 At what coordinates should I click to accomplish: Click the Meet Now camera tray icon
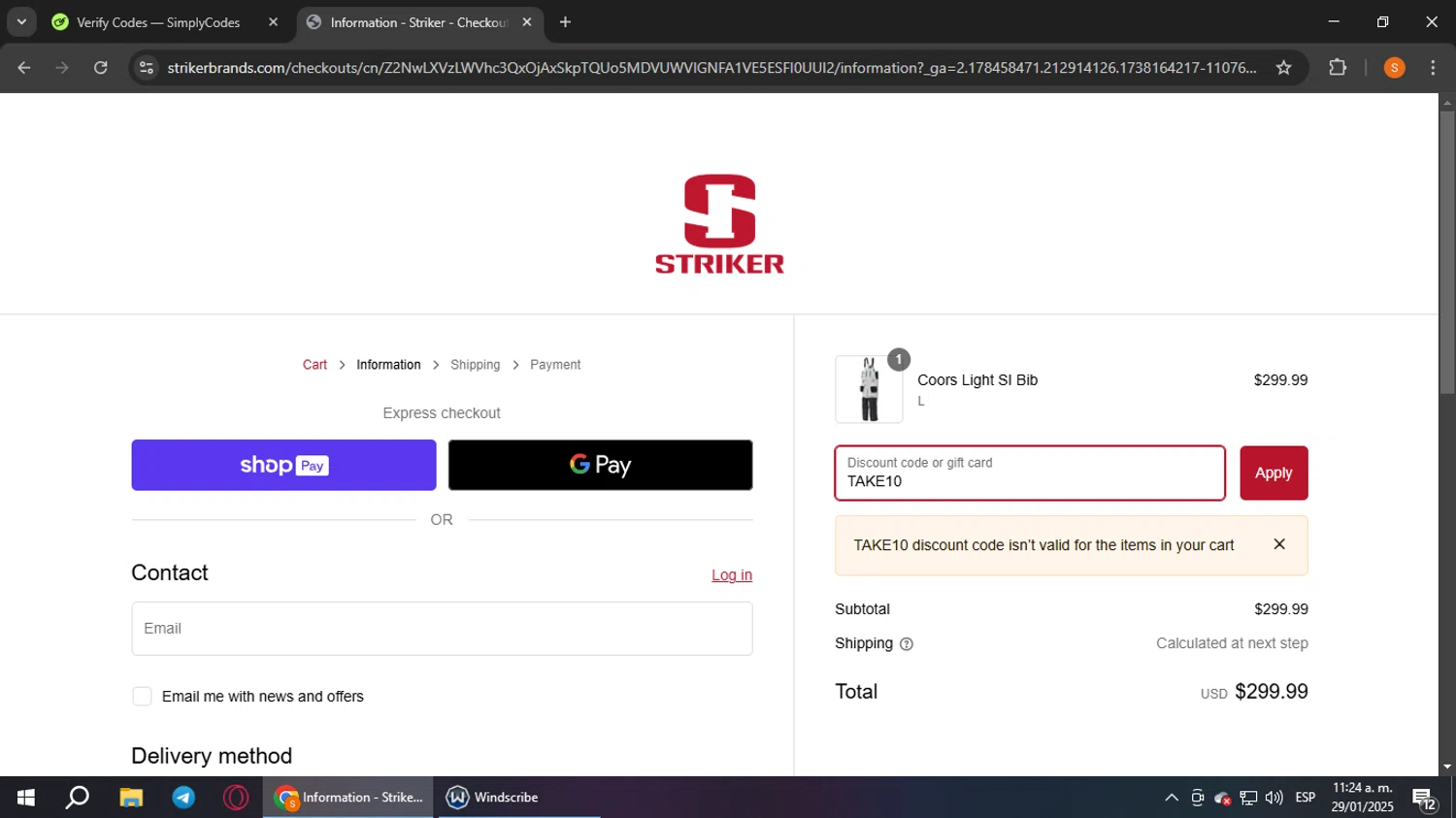pyautogui.click(x=1198, y=798)
